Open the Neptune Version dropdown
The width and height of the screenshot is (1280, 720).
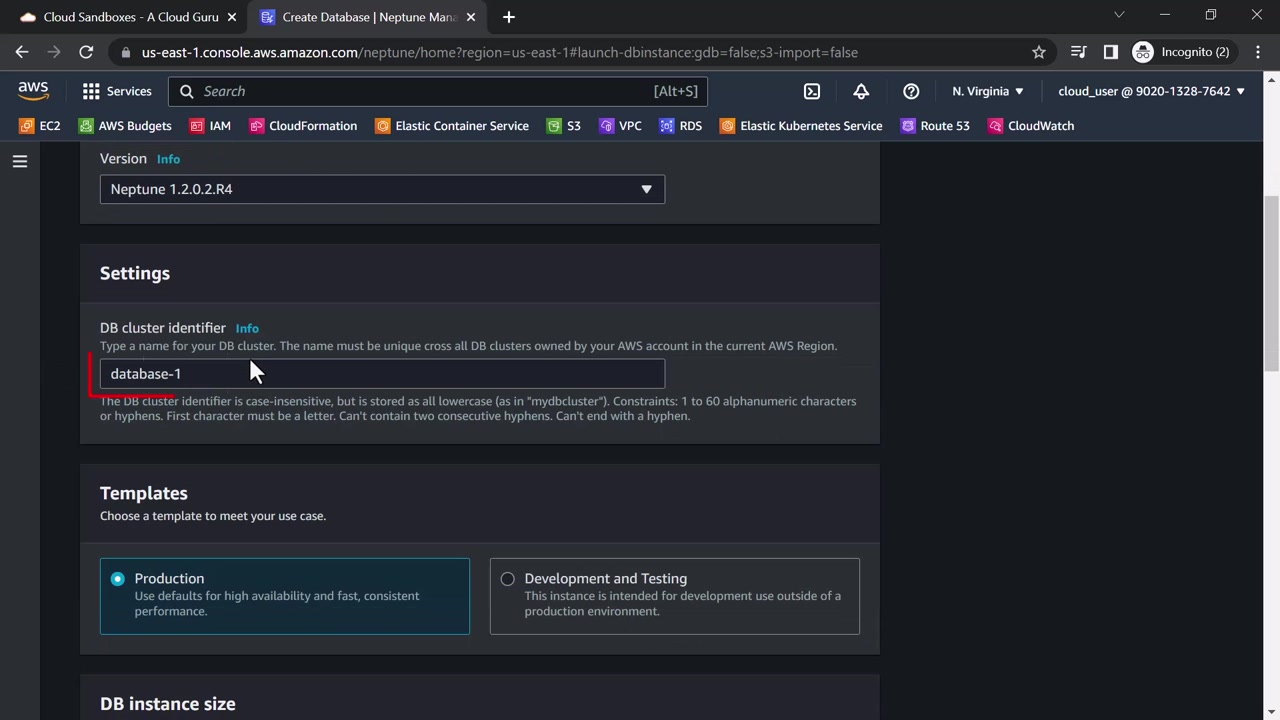pyautogui.click(x=382, y=189)
